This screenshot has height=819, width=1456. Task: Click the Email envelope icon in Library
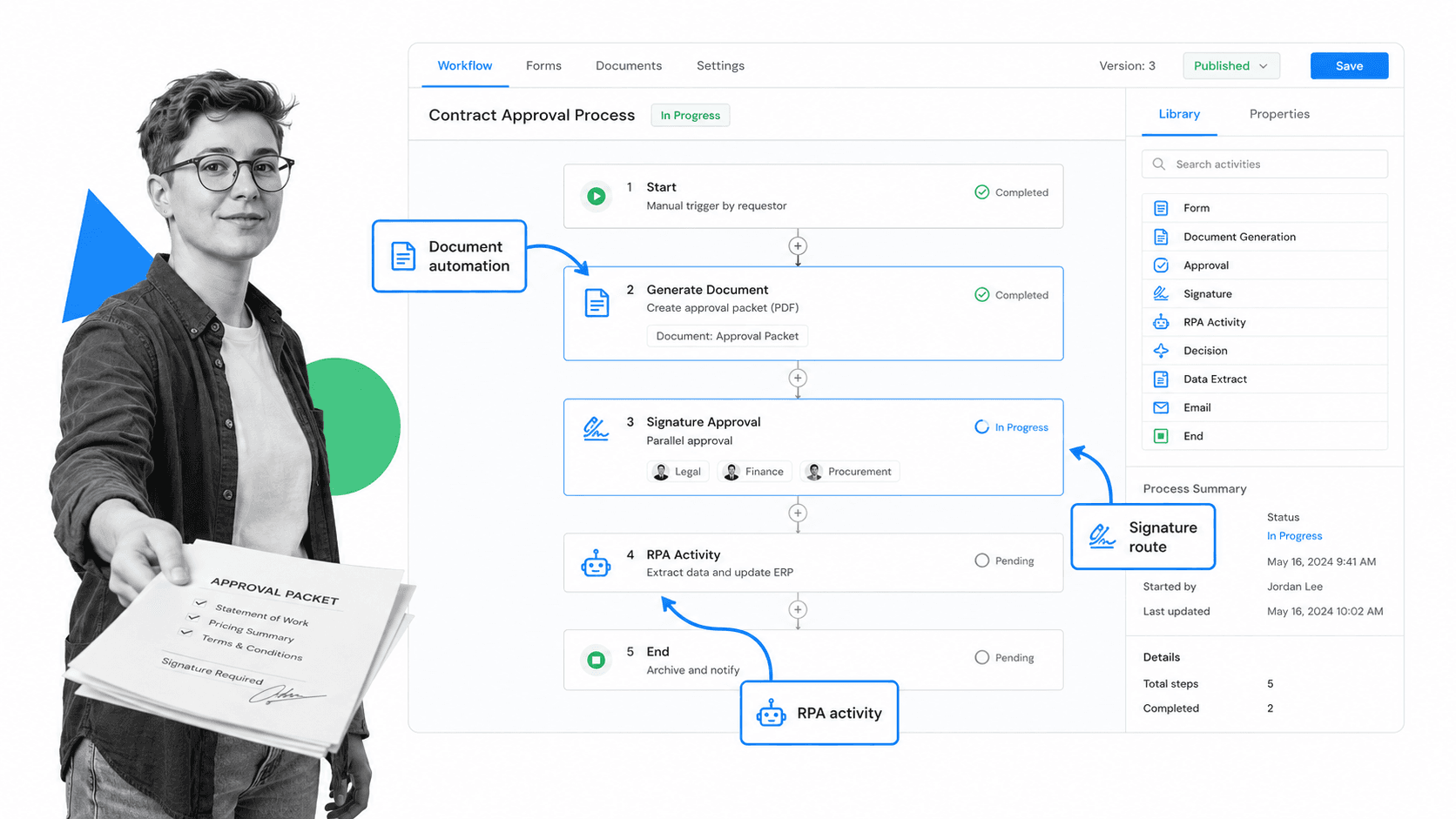(x=1161, y=407)
